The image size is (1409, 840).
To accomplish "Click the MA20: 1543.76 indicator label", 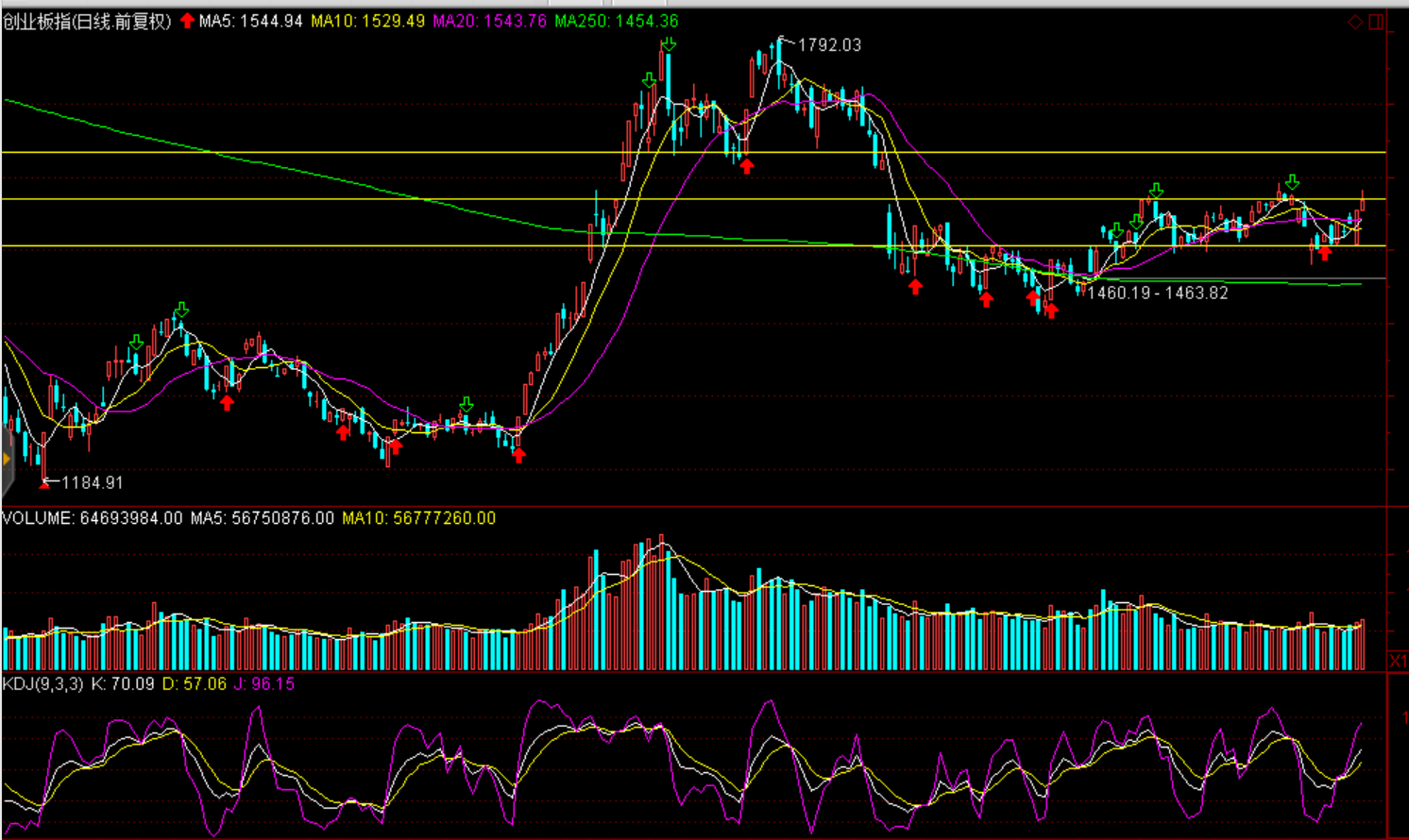I will click(489, 22).
